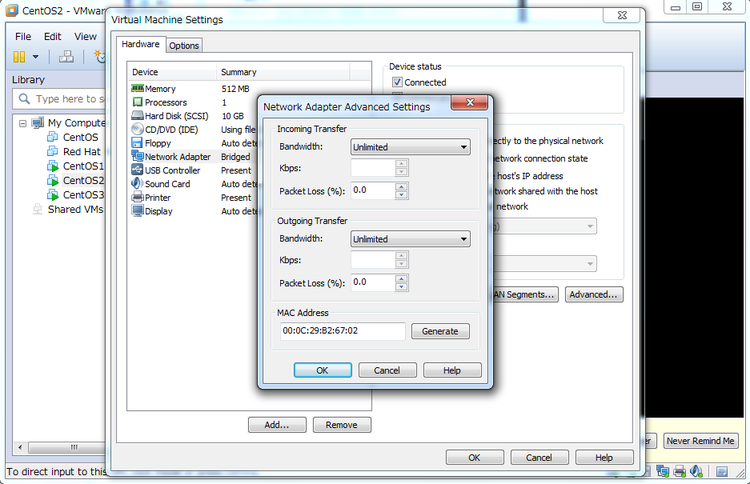Click the running CentOS1 VM icon
This screenshot has height=484, width=750.
pos(53,166)
